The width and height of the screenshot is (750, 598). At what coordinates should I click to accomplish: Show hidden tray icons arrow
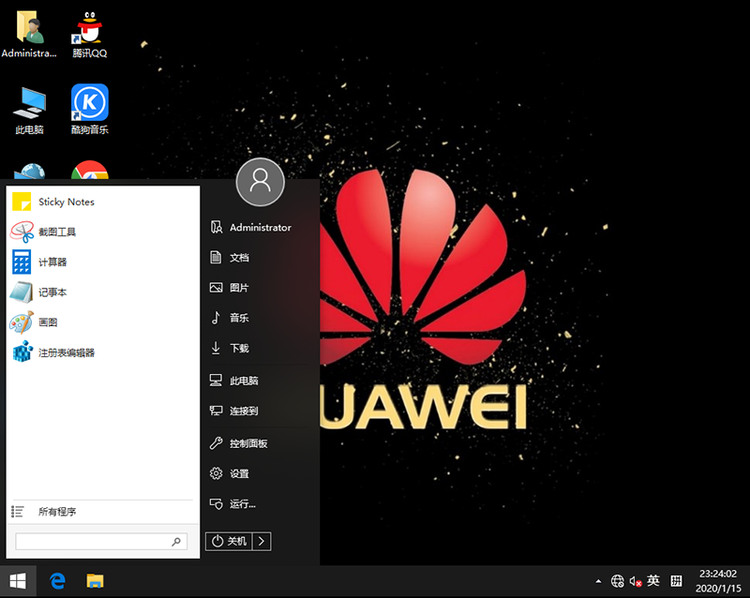[x=598, y=582]
